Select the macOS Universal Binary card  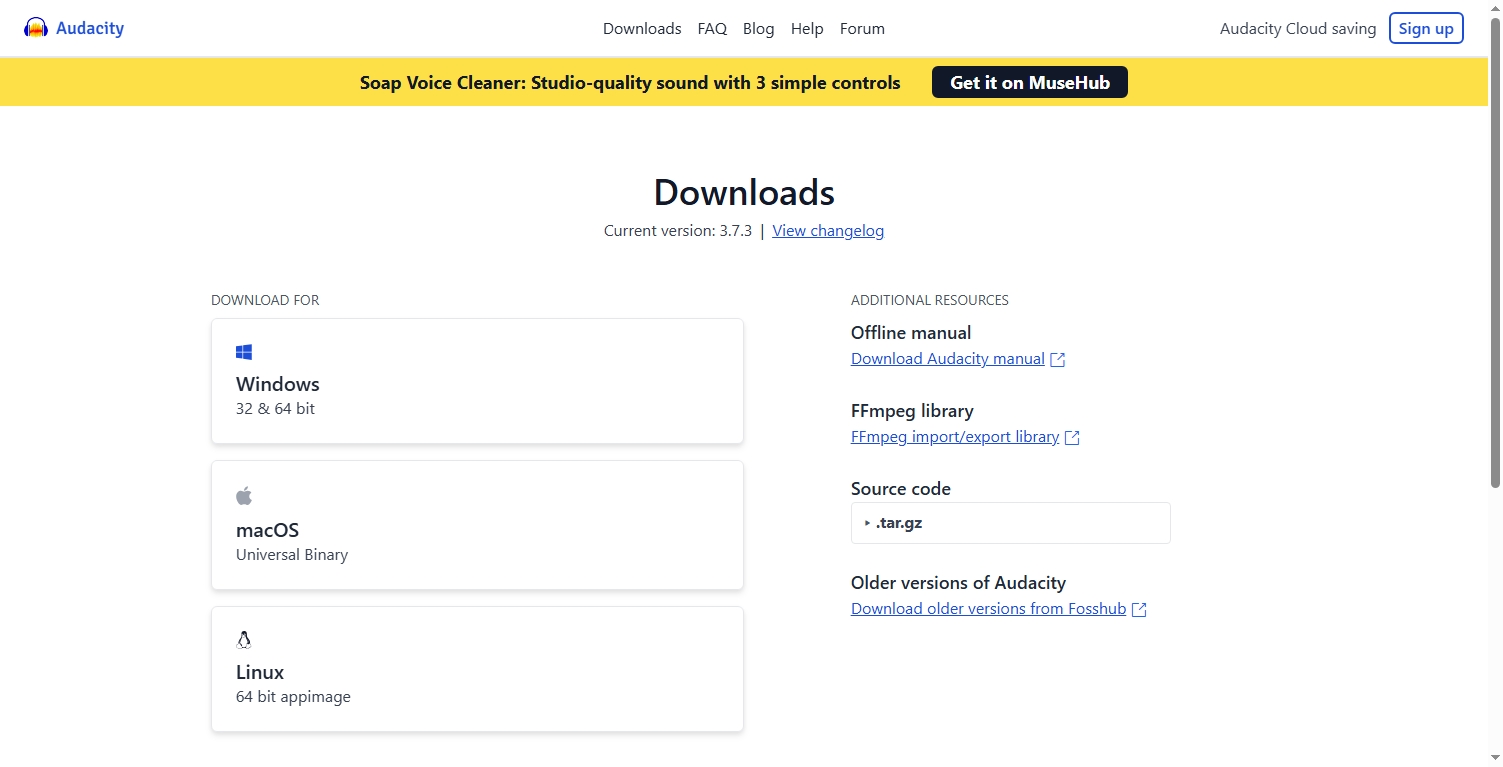(477, 525)
